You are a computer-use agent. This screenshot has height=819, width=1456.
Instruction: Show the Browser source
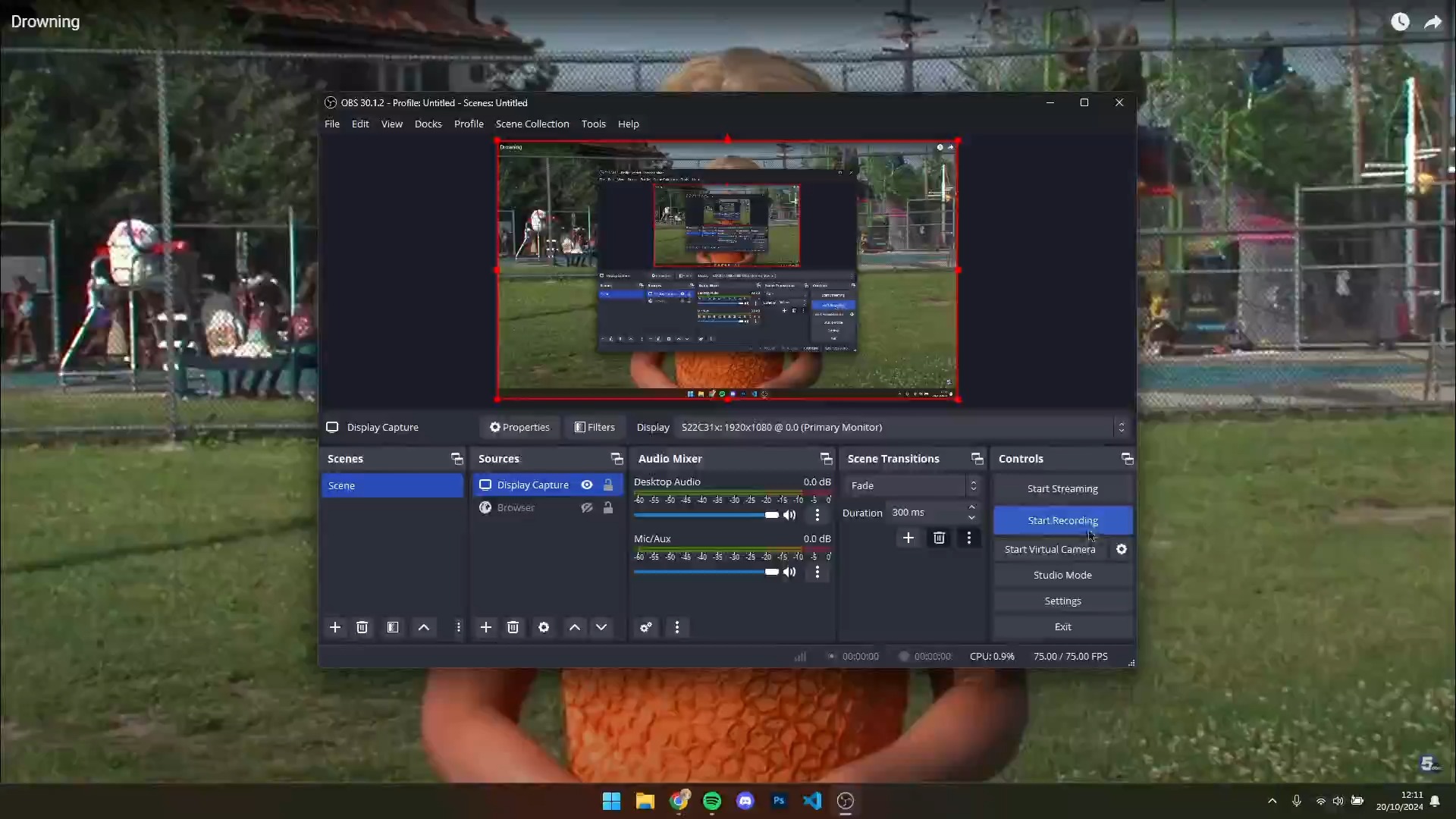pyautogui.click(x=587, y=507)
